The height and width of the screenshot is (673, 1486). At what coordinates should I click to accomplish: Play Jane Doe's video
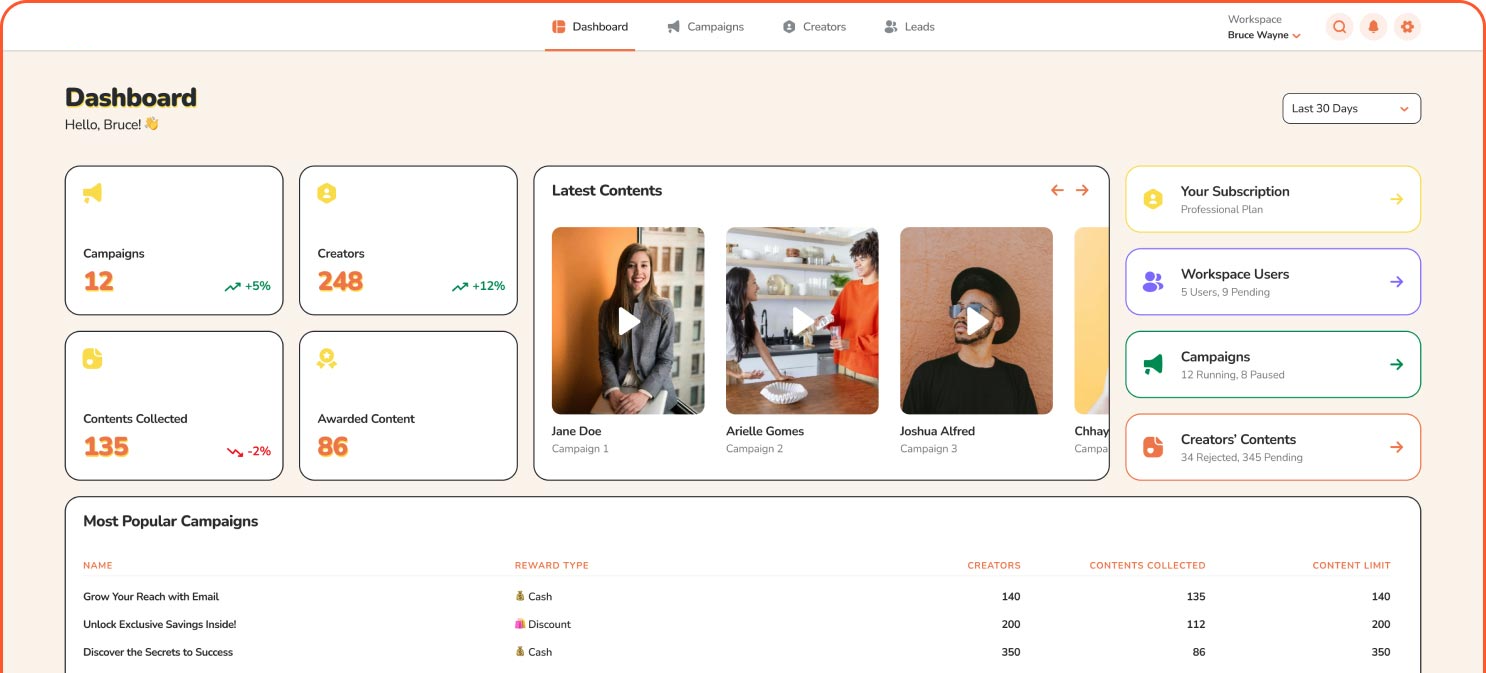(x=628, y=321)
